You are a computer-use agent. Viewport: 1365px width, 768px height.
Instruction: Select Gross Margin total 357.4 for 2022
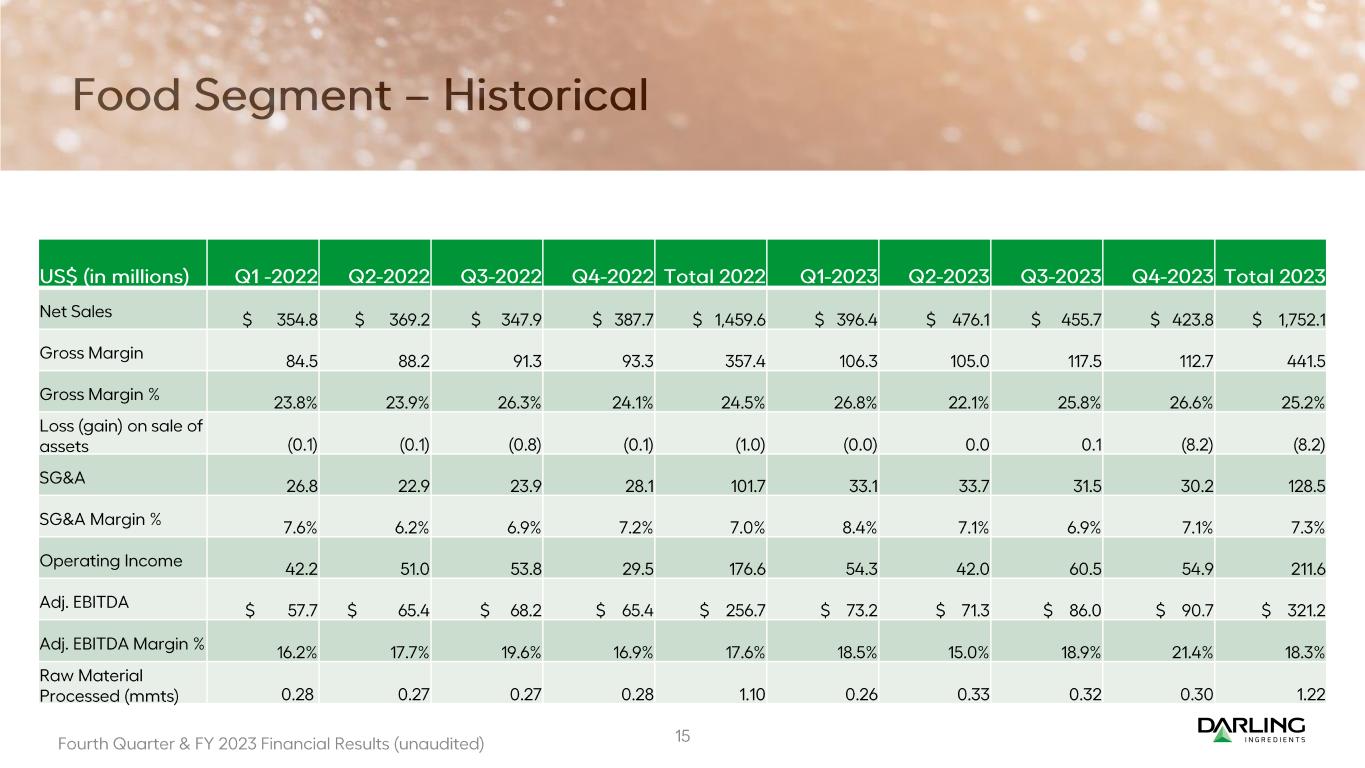click(x=745, y=361)
